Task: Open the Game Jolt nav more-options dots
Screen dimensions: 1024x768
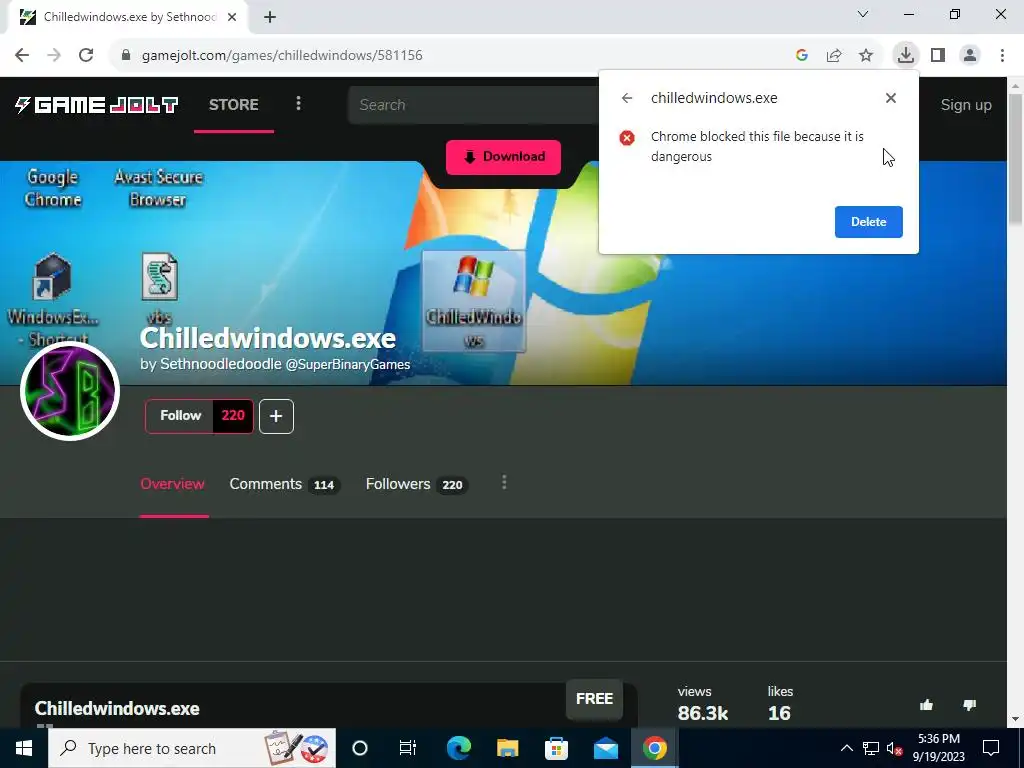Action: [298, 103]
